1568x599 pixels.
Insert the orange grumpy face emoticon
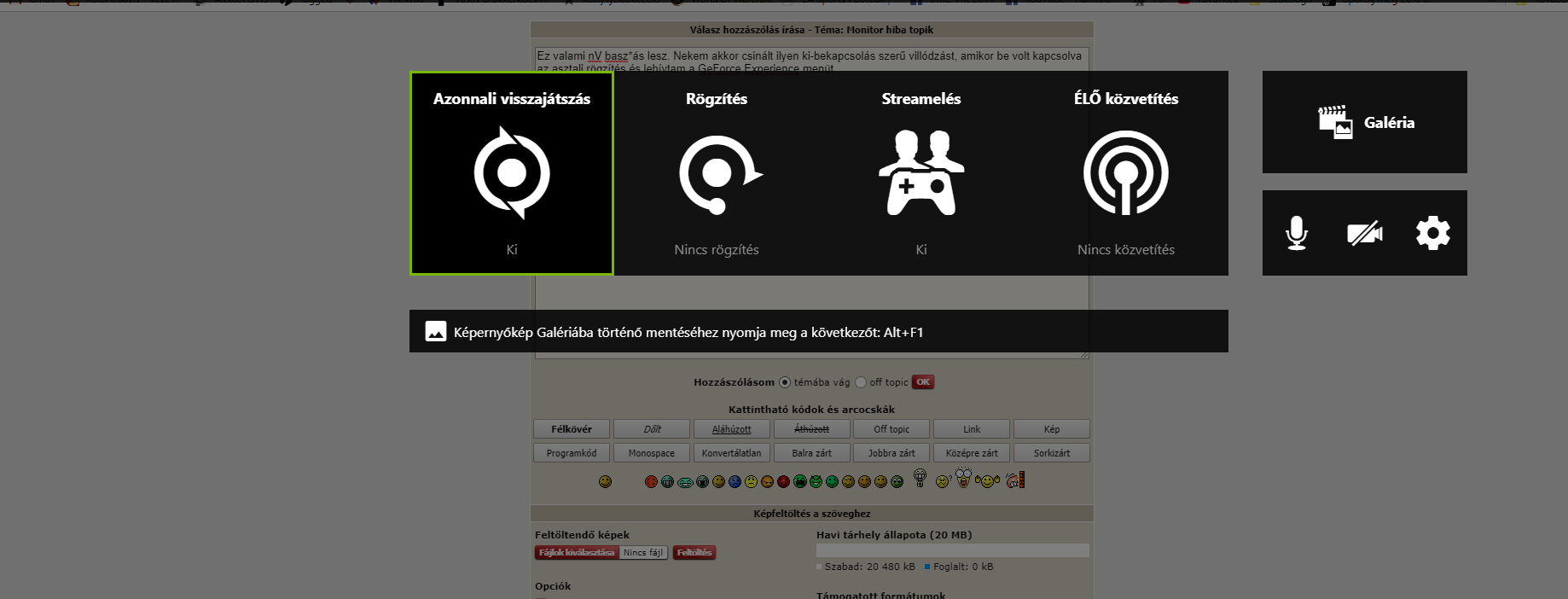pos(767,481)
